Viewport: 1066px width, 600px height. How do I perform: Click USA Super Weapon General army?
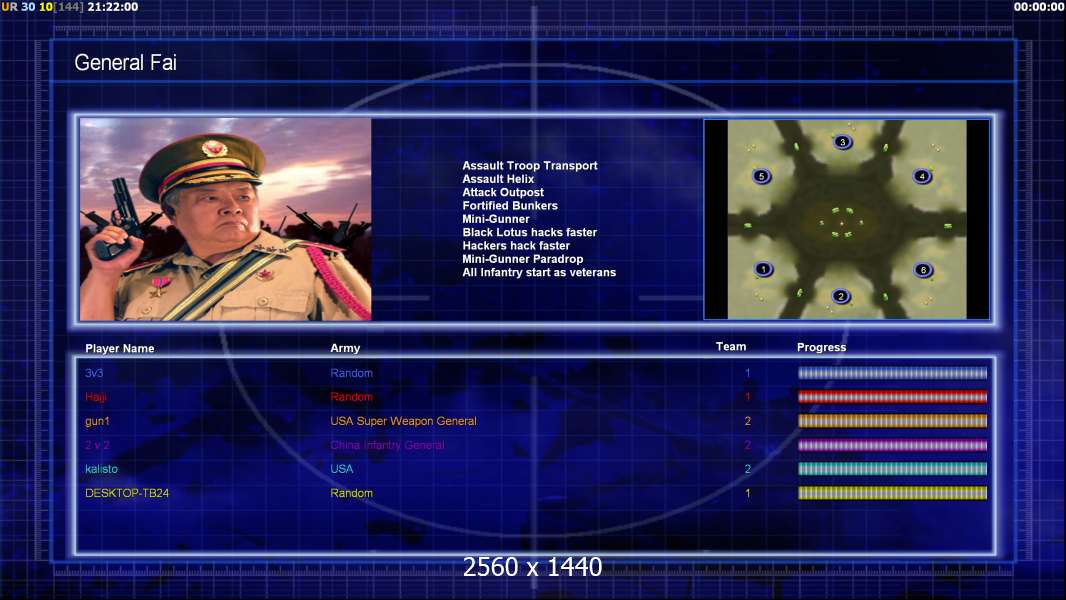[403, 421]
